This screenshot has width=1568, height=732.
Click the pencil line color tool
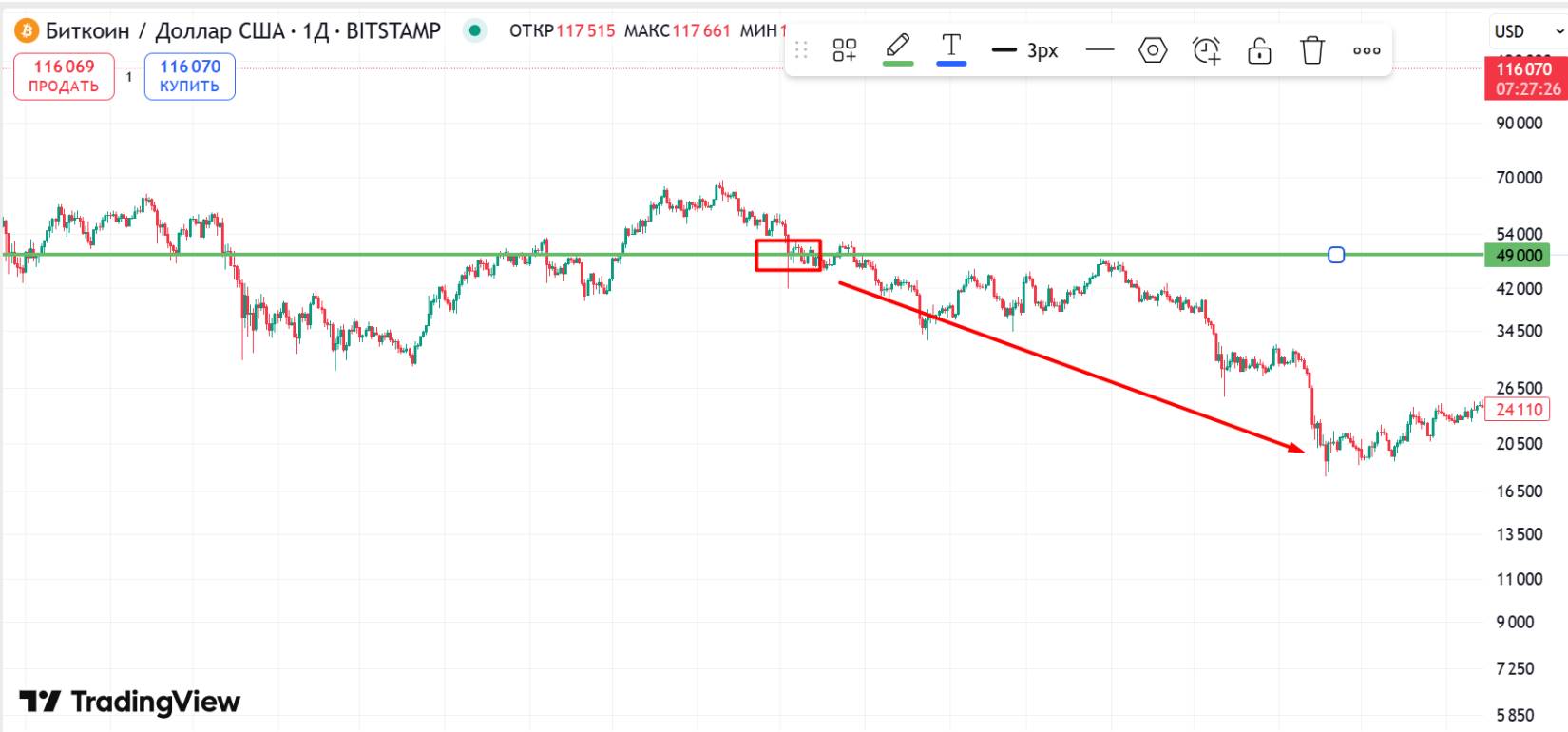coord(898,48)
